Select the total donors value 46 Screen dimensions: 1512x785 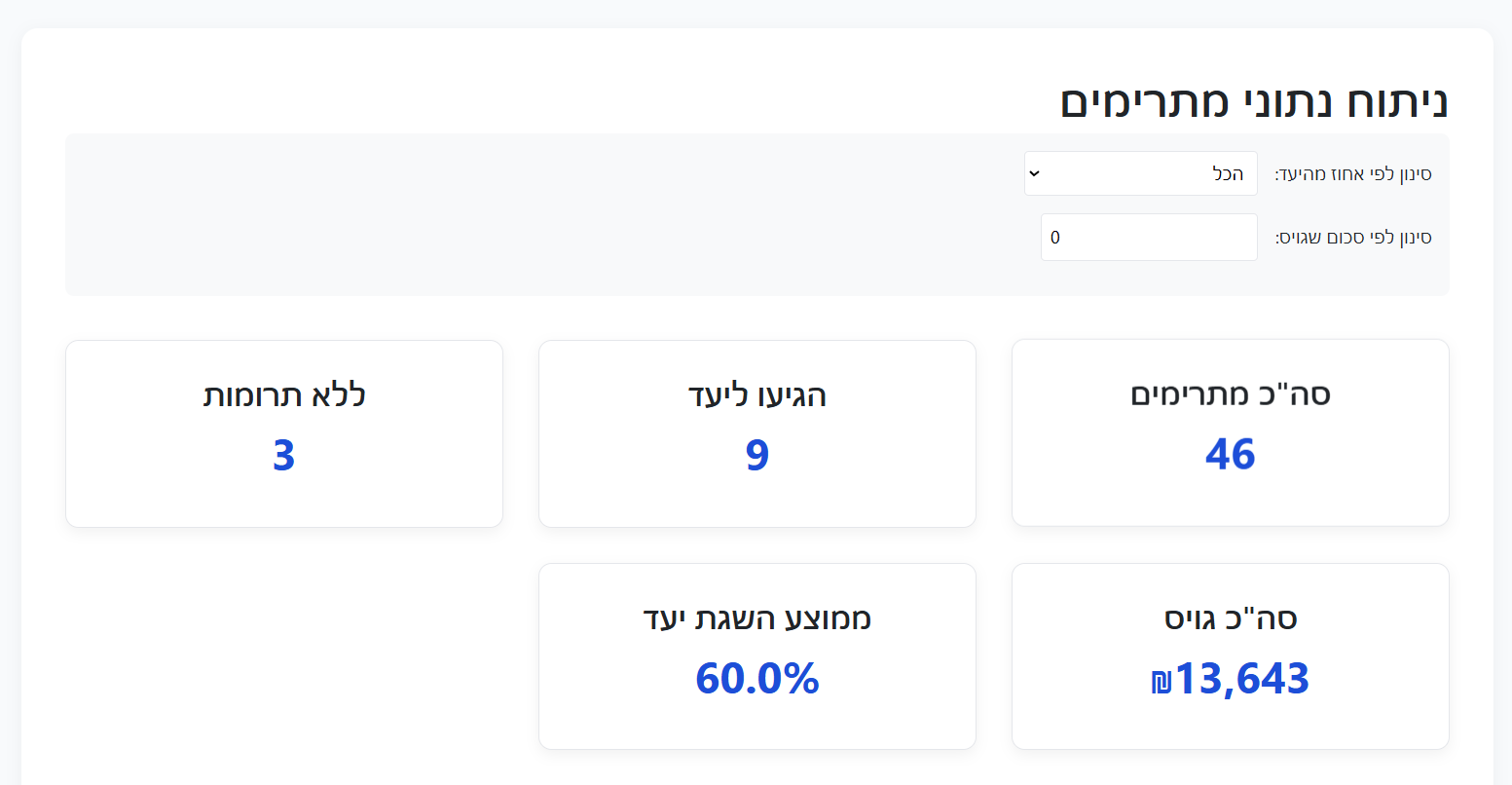pos(1230,454)
